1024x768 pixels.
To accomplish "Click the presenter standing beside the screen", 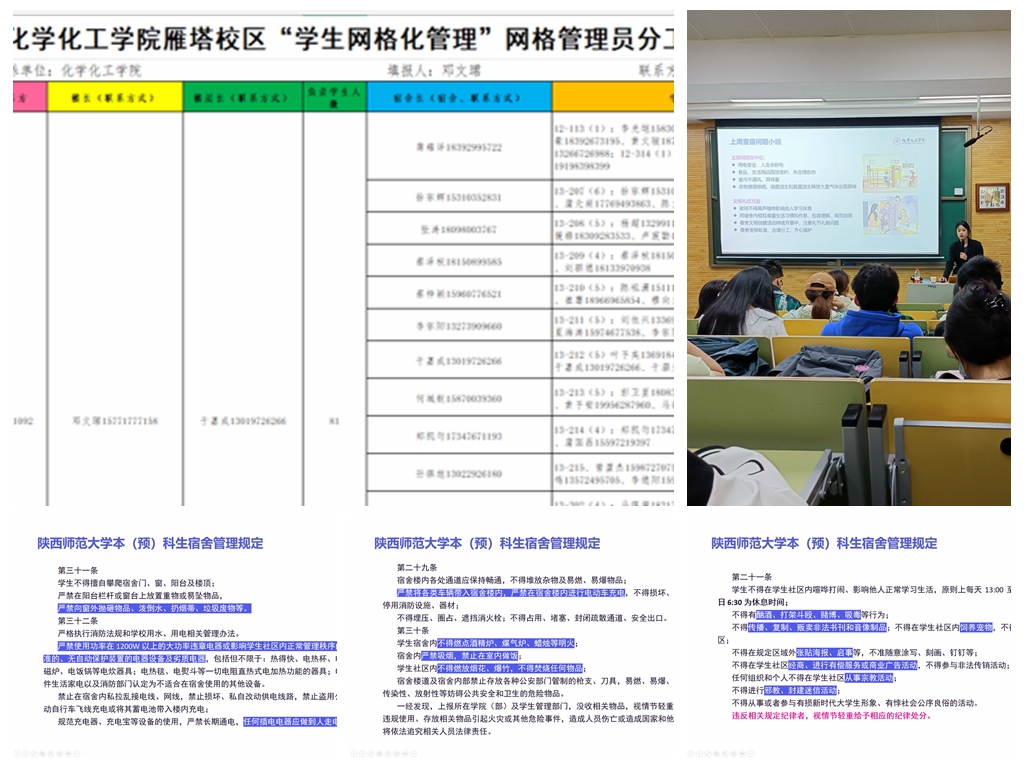I will (x=962, y=250).
